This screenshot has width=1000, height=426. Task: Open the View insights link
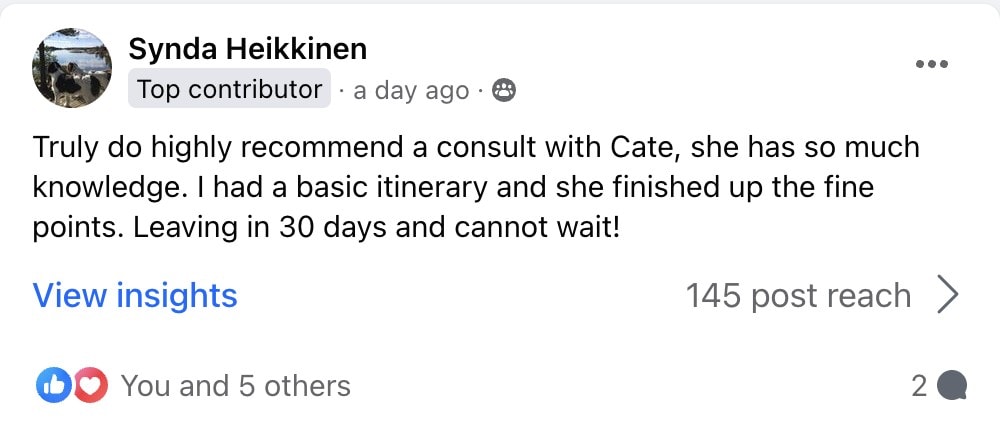[x=135, y=295]
